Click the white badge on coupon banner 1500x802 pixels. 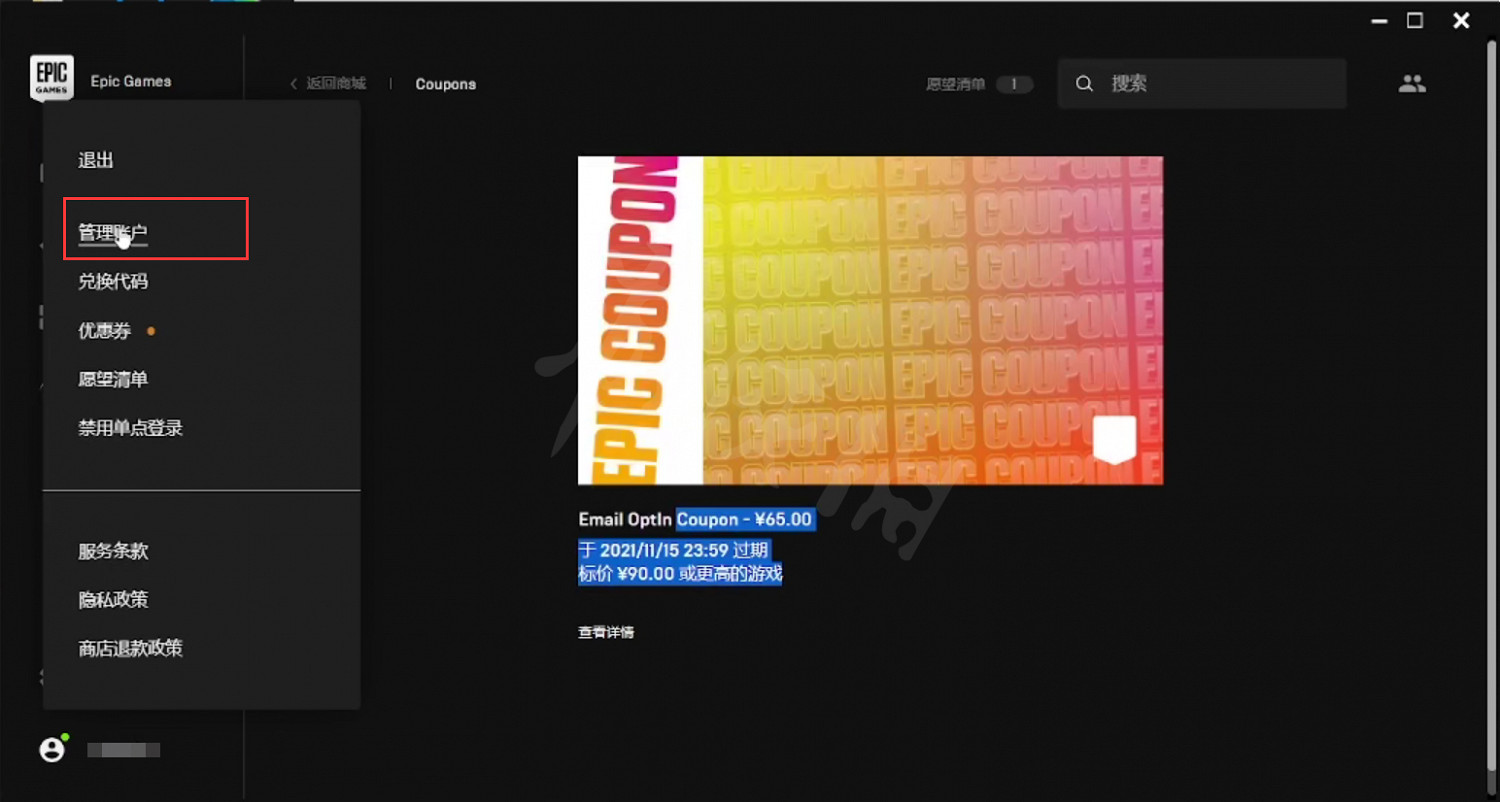[x=1114, y=439]
